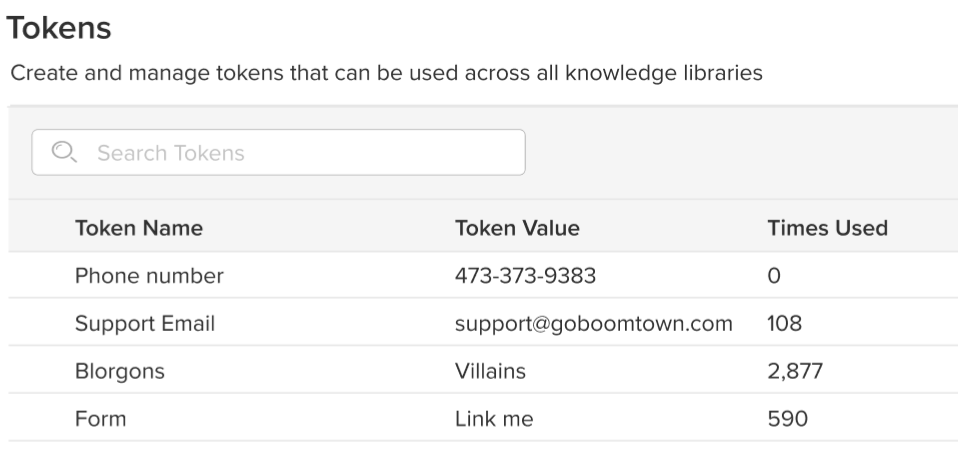Select the Villains token value
This screenshot has height=459, width=958.
click(490, 372)
